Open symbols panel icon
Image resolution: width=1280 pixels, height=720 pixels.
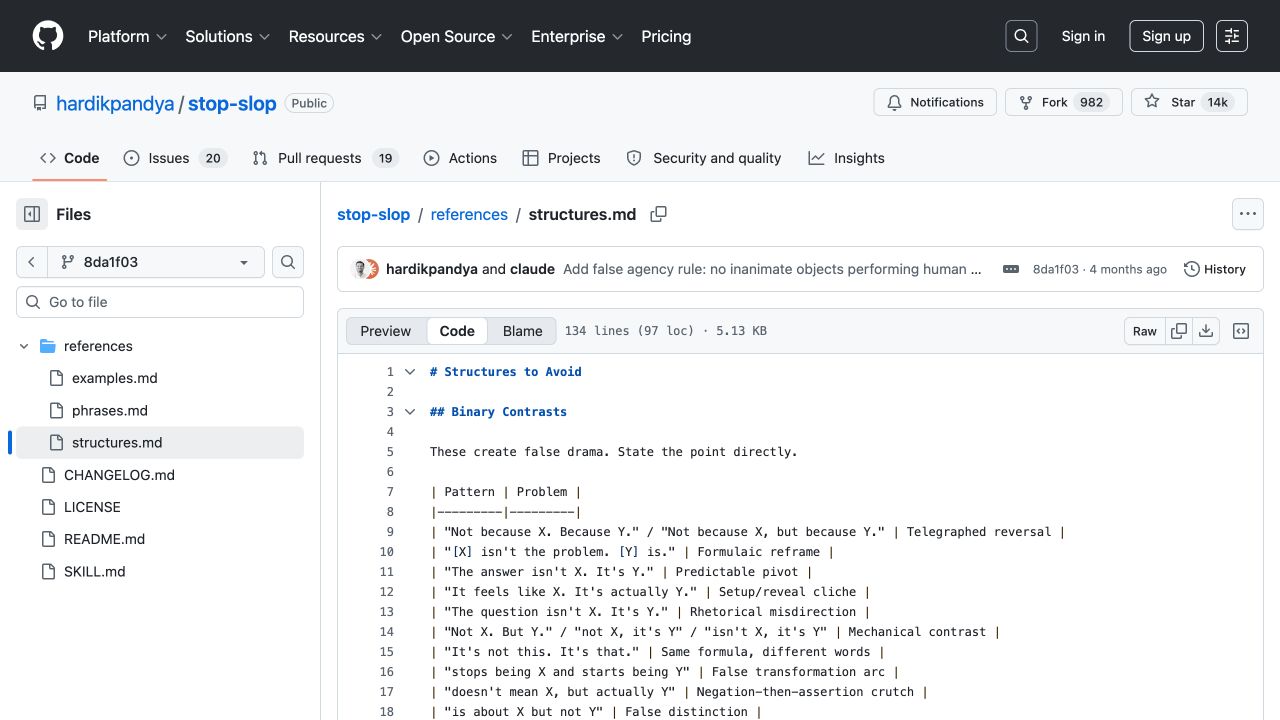click(x=1241, y=331)
